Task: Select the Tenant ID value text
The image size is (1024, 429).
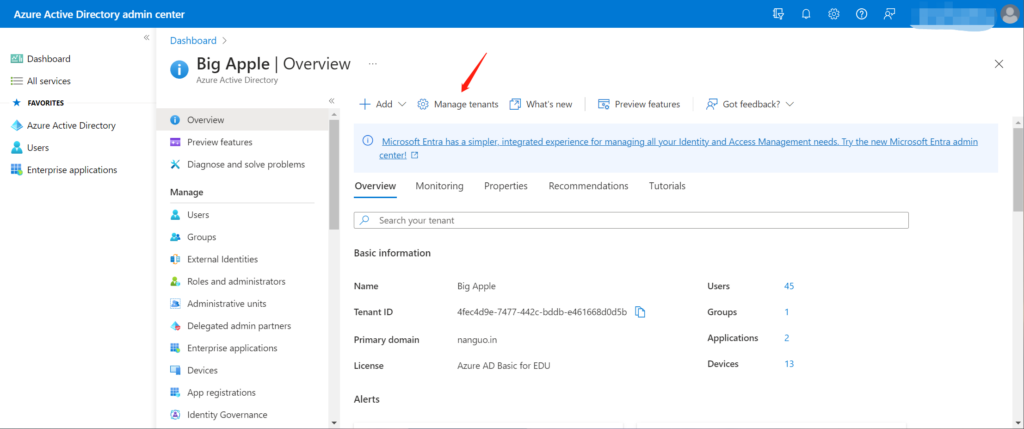Action: point(542,312)
